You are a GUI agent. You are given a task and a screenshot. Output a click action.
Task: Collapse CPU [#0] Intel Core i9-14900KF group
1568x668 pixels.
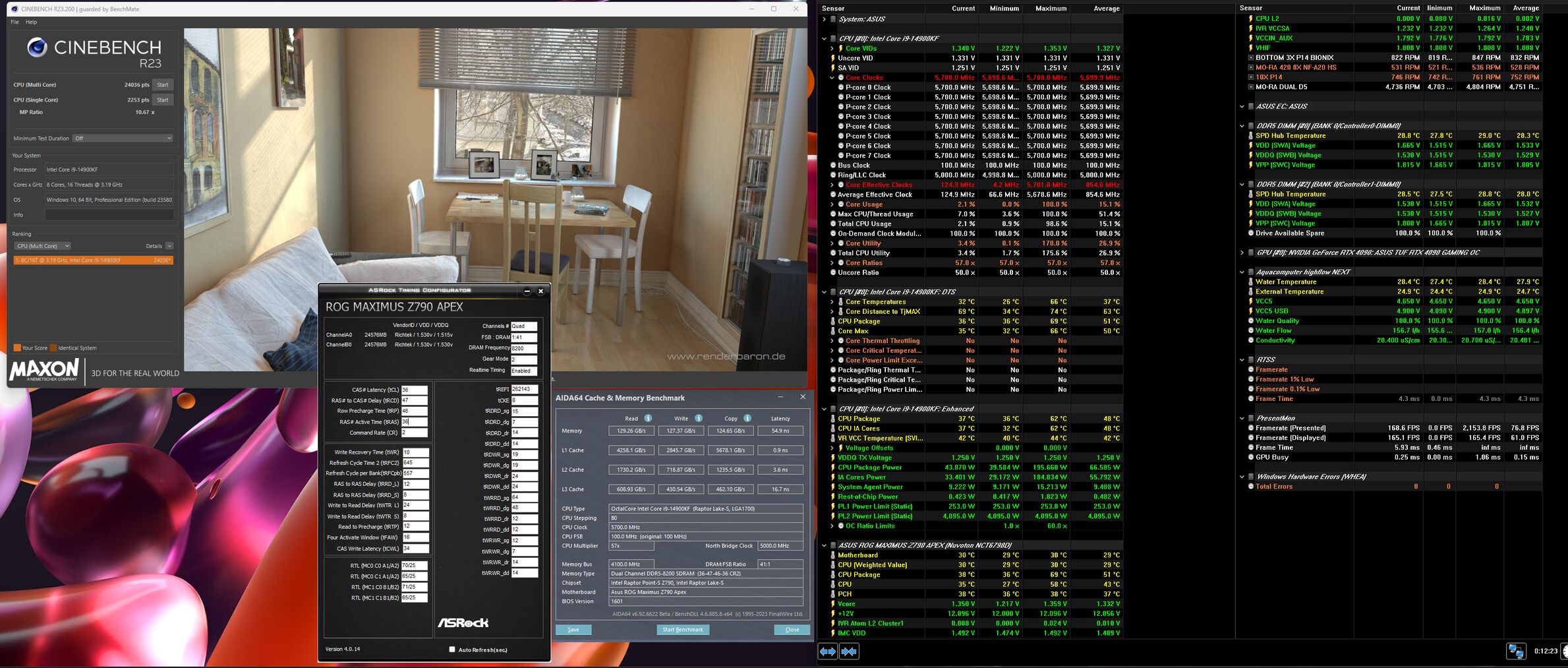click(824, 39)
